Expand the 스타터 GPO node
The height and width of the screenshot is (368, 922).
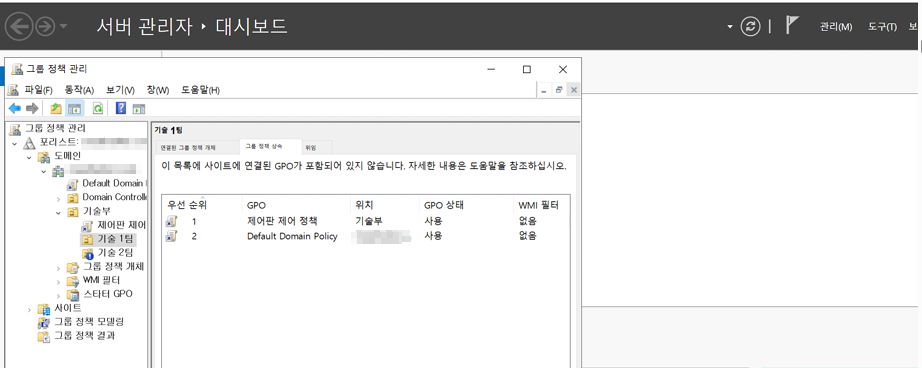[58, 295]
